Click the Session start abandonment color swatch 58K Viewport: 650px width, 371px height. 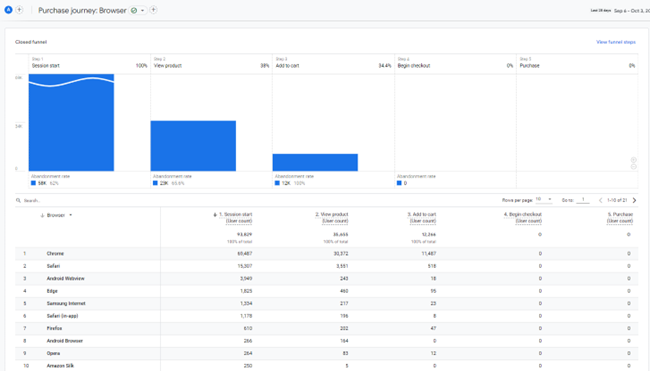pos(33,183)
